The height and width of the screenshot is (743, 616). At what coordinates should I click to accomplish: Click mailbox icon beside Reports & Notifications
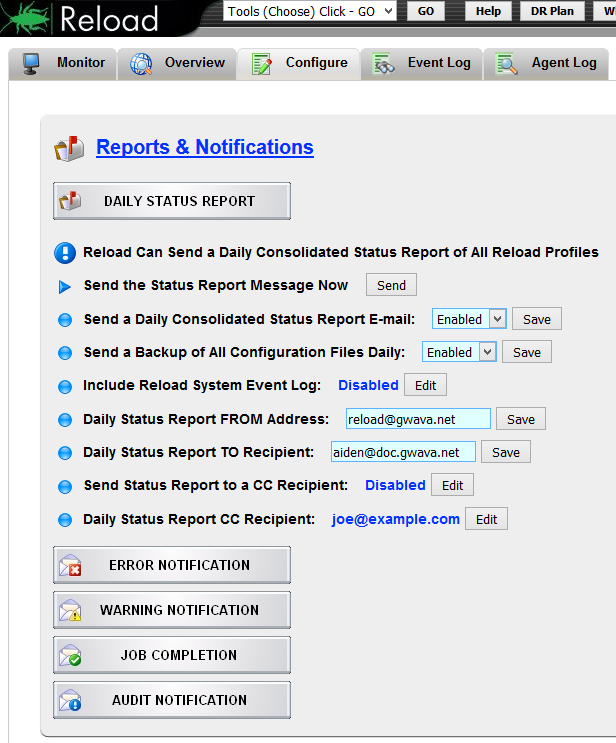point(69,148)
